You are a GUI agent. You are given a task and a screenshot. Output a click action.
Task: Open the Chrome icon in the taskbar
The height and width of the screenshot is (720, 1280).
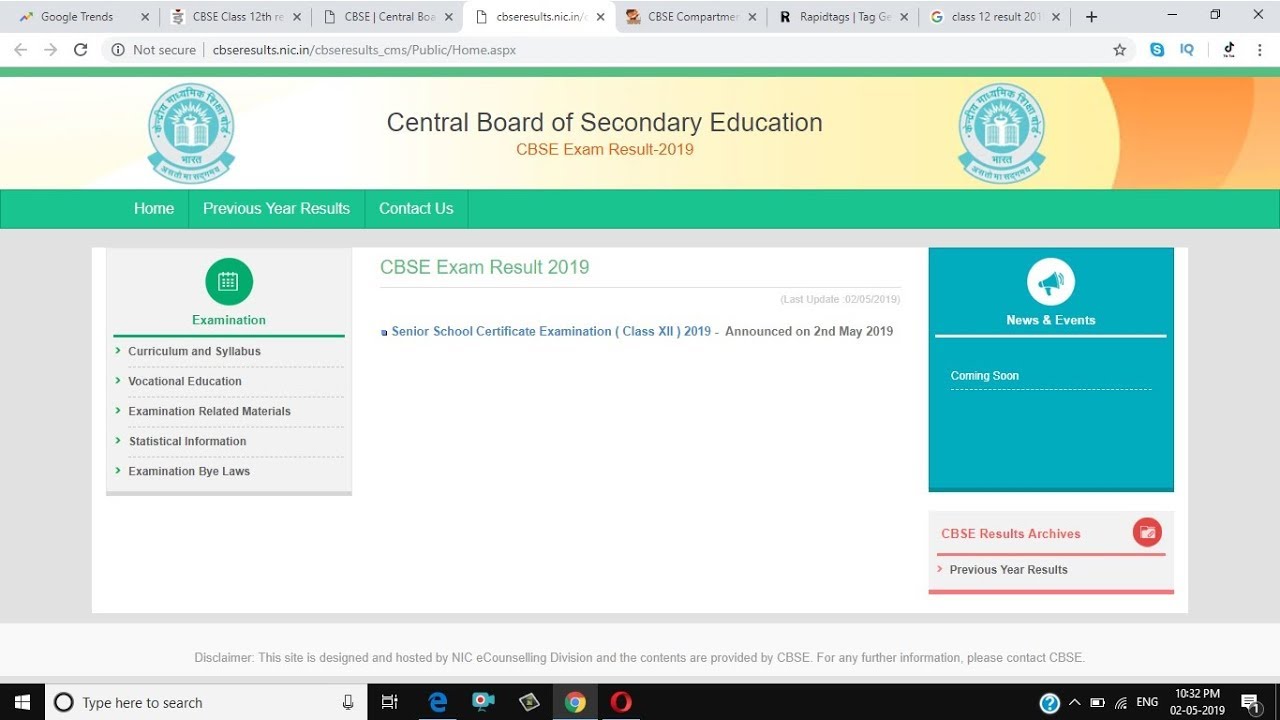(x=575, y=702)
